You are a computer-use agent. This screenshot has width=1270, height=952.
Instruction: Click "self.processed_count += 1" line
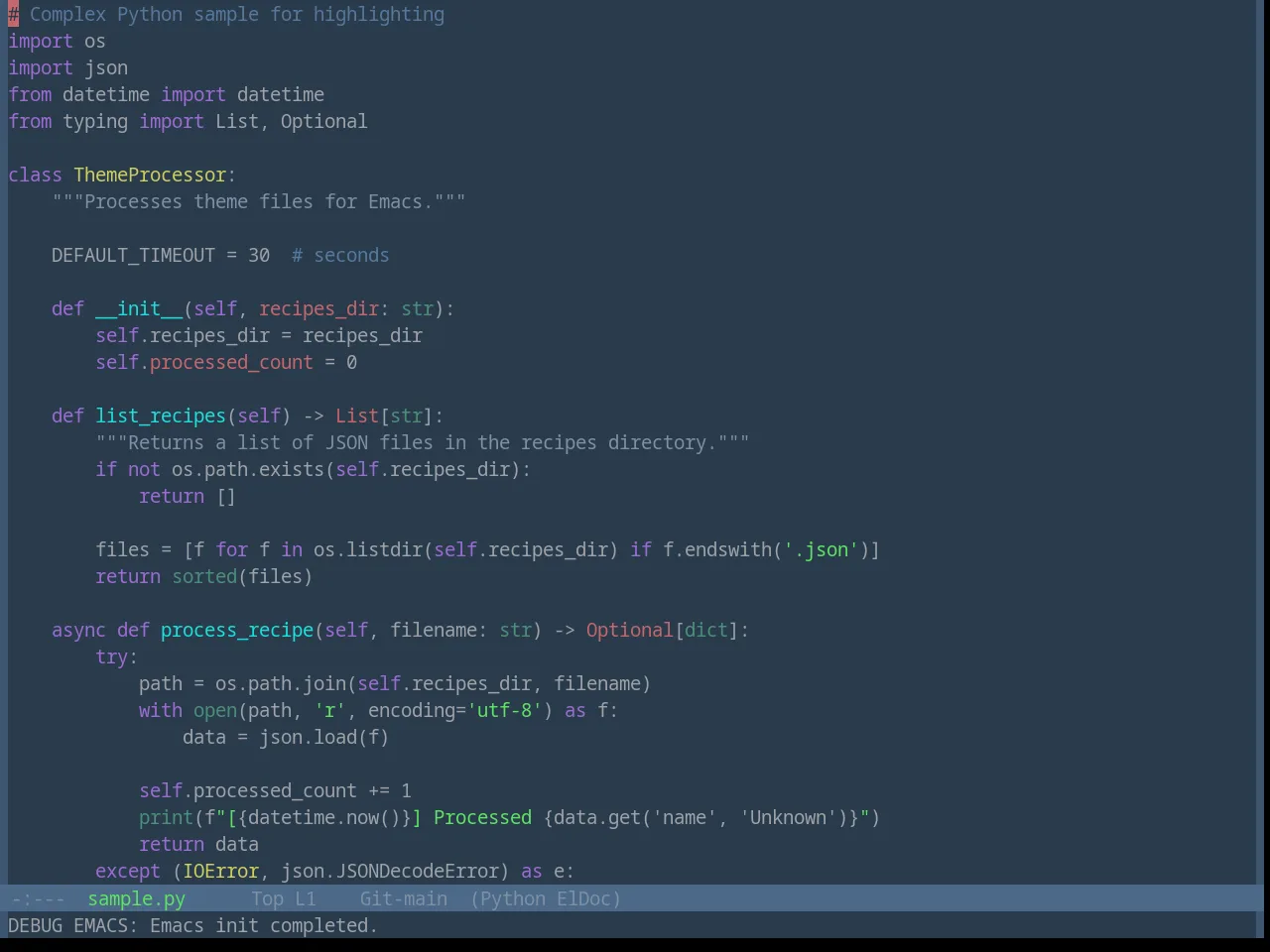275,790
